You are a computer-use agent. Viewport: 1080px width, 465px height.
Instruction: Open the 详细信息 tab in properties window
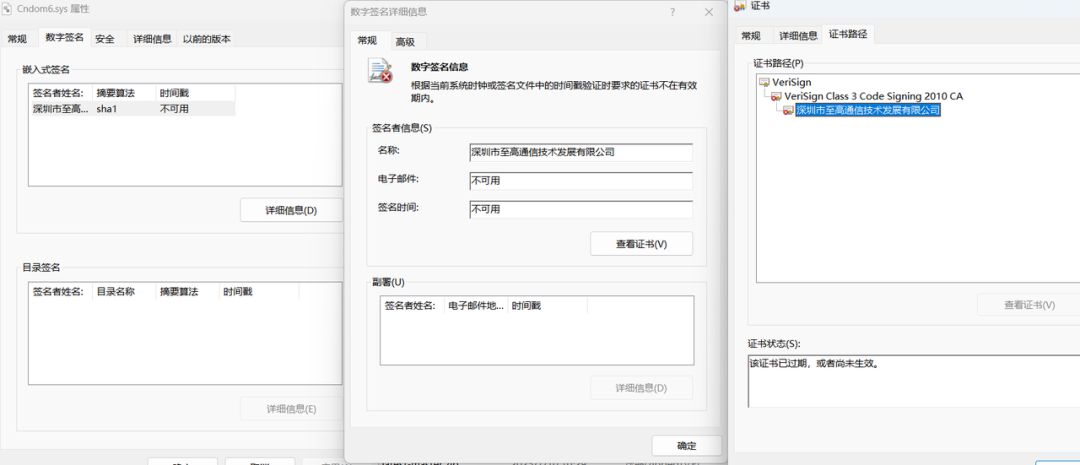152,39
